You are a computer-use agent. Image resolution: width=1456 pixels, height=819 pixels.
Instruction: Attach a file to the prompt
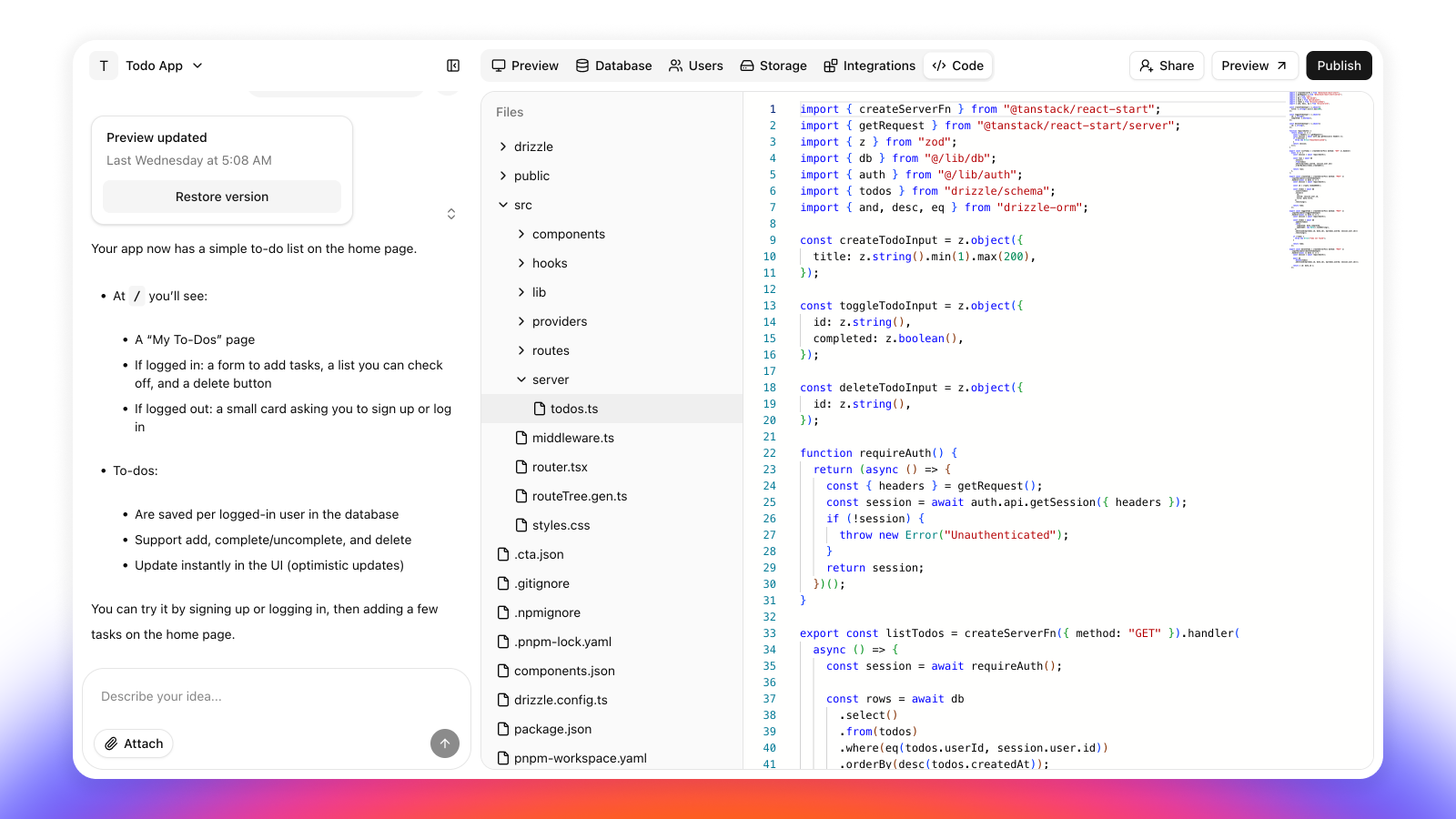point(134,743)
